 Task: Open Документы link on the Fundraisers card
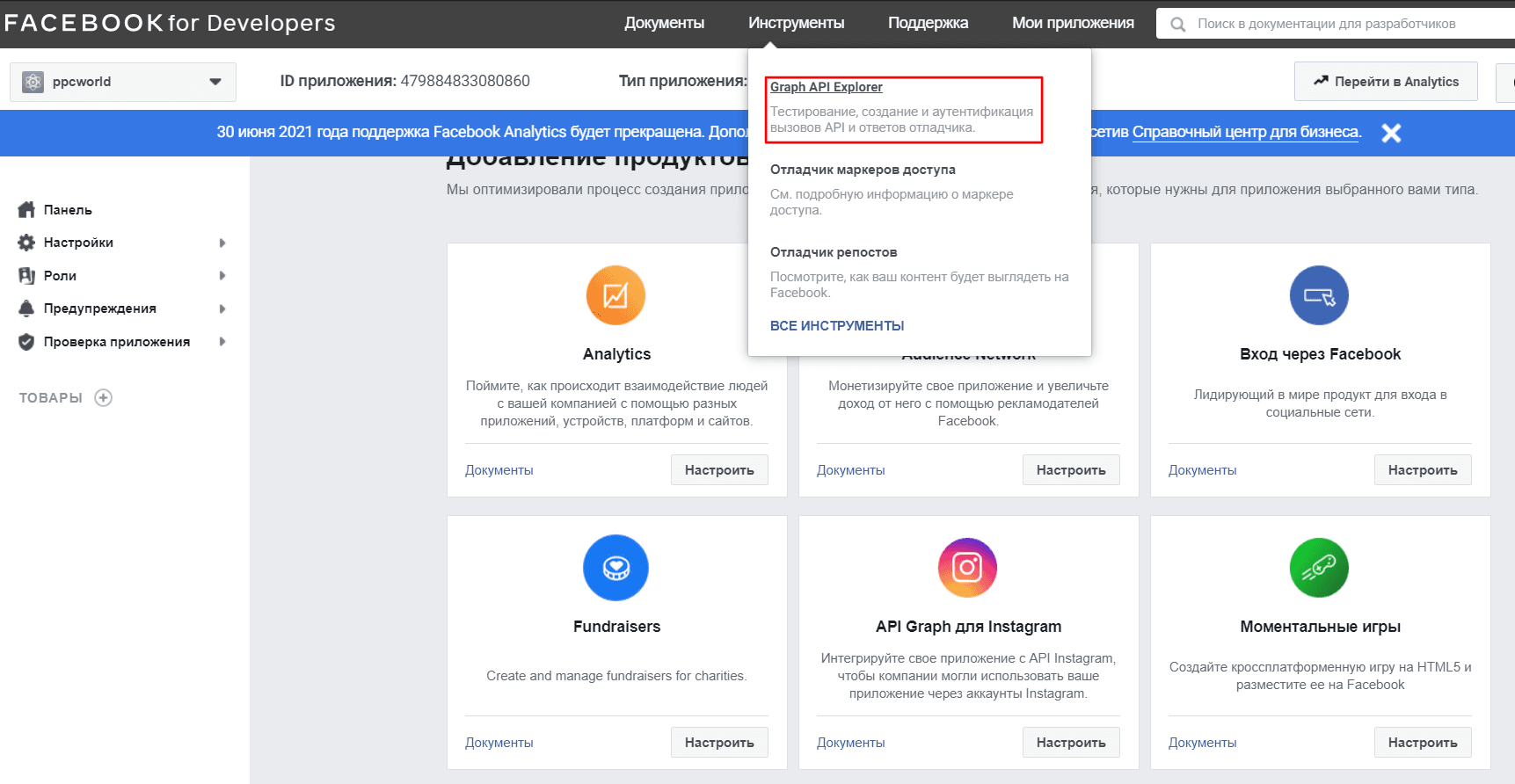pyautogui.click(x=499, y=743)
